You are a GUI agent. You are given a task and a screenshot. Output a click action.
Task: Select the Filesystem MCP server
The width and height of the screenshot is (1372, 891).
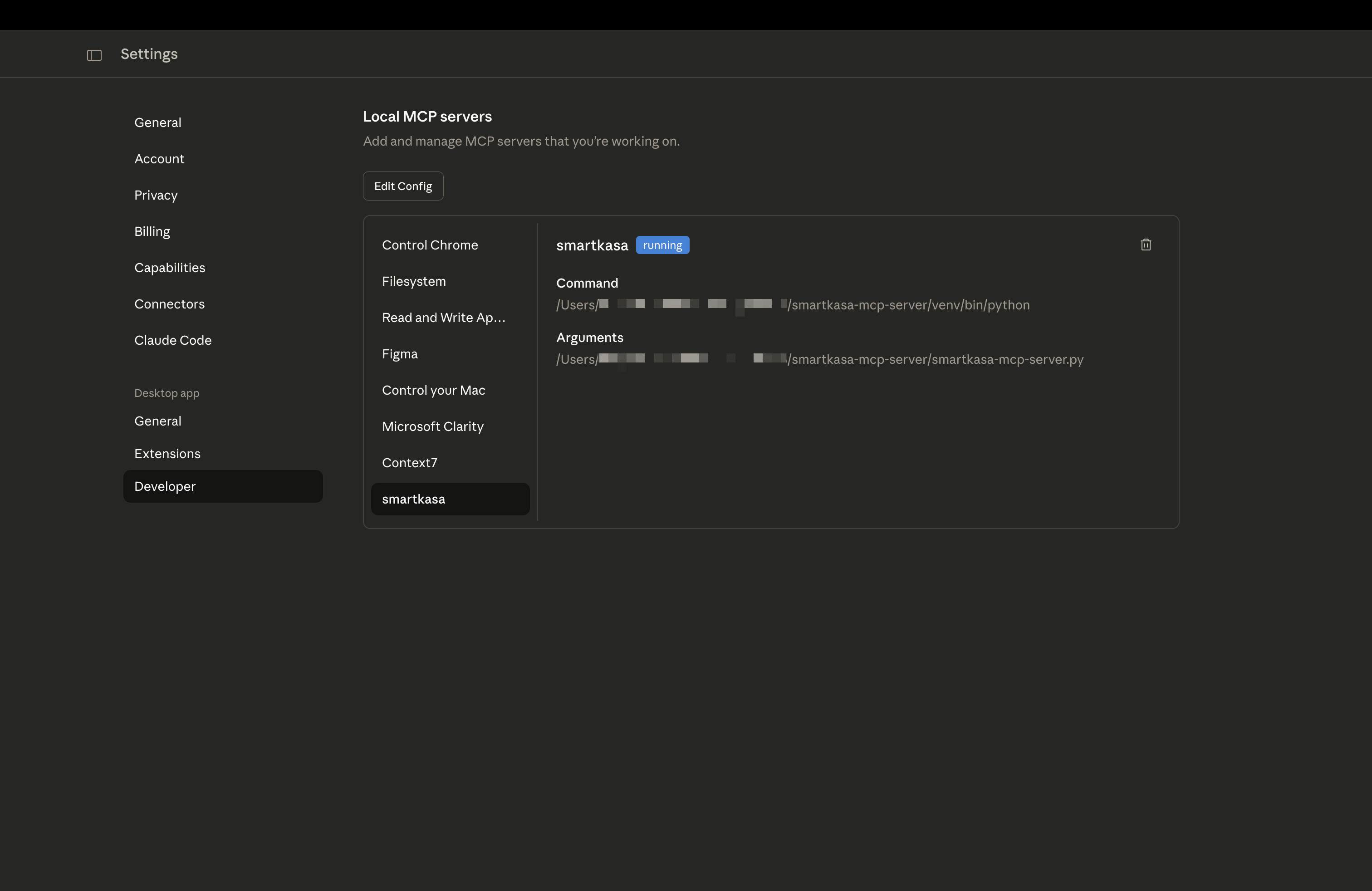tap(414, 282)
